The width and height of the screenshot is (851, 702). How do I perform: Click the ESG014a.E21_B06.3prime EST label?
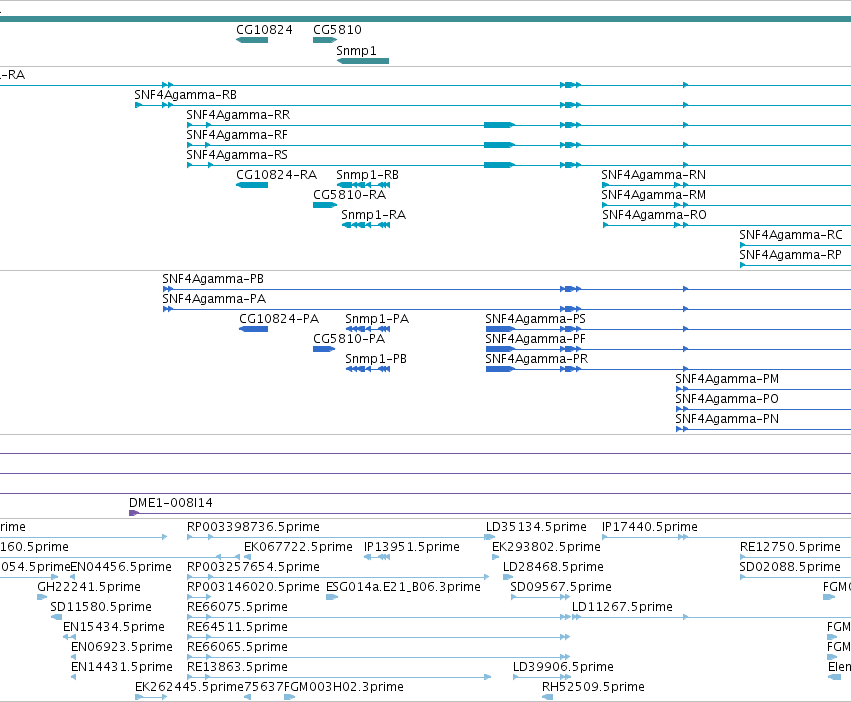403,587
